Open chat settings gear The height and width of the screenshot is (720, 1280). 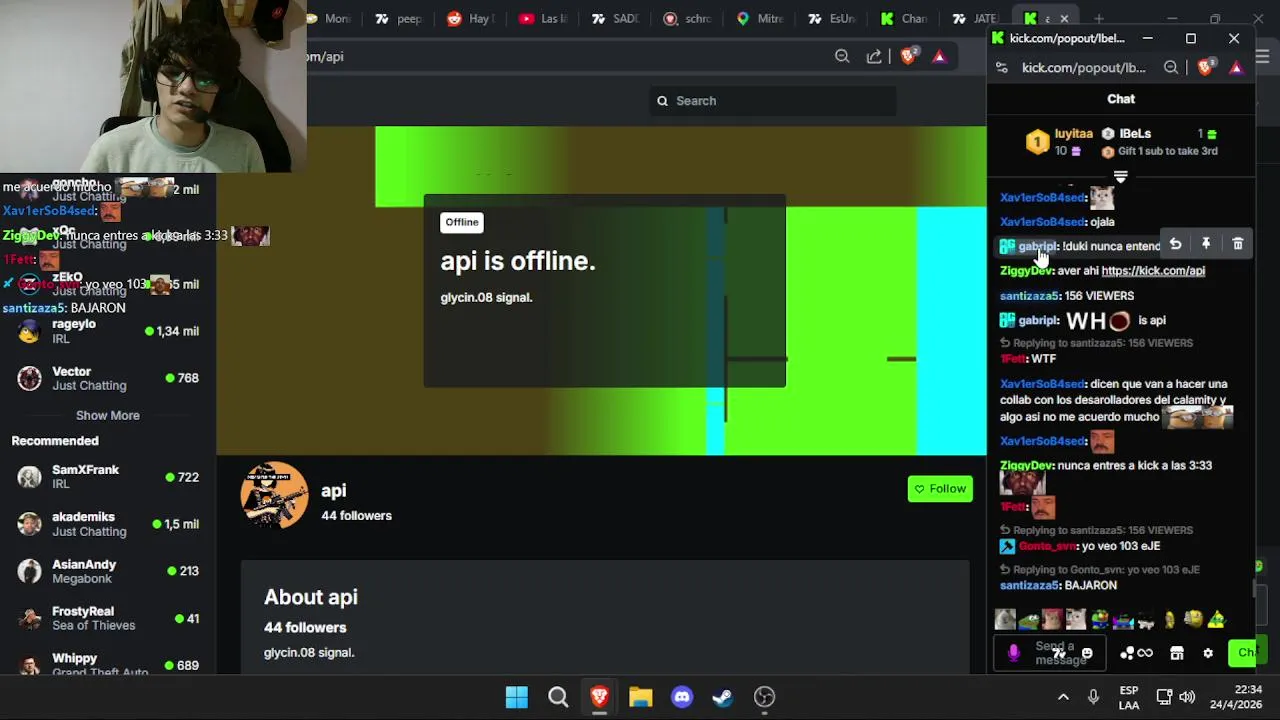pyautogui.click(x=1208, y=653)
